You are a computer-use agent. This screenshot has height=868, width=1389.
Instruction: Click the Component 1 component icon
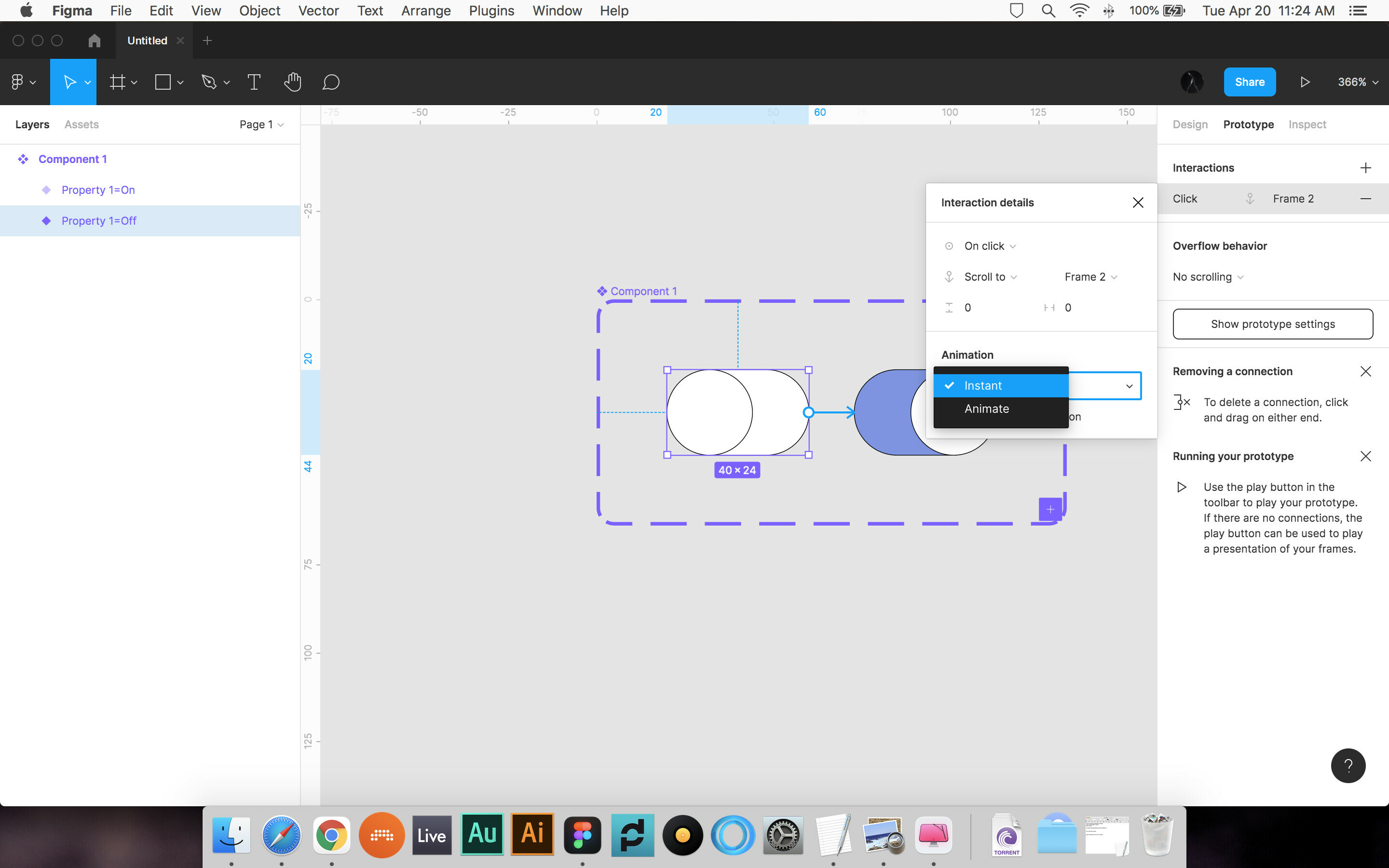23,159
